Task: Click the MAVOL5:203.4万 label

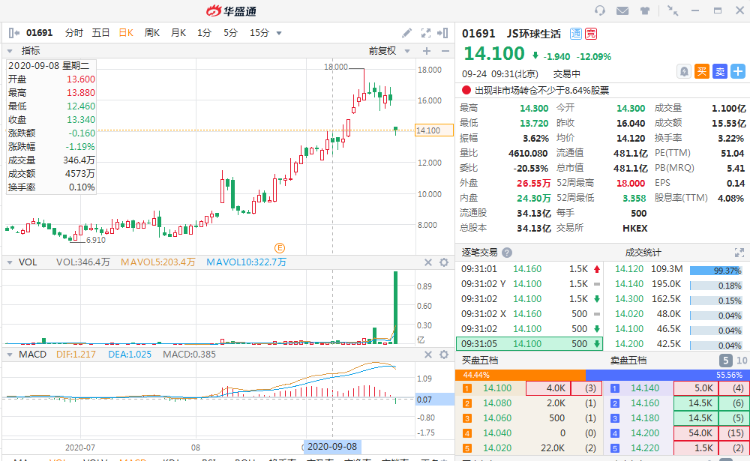Action: pyautogui.click(x=158, y=262)
